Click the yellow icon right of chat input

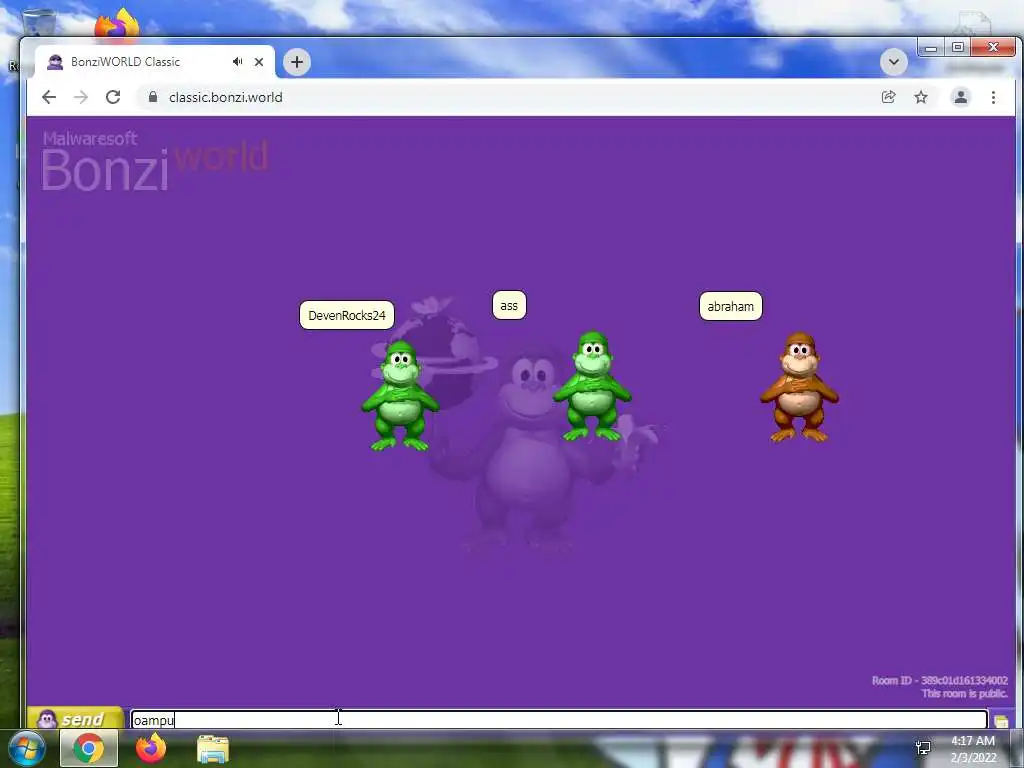pos(1001,720)
